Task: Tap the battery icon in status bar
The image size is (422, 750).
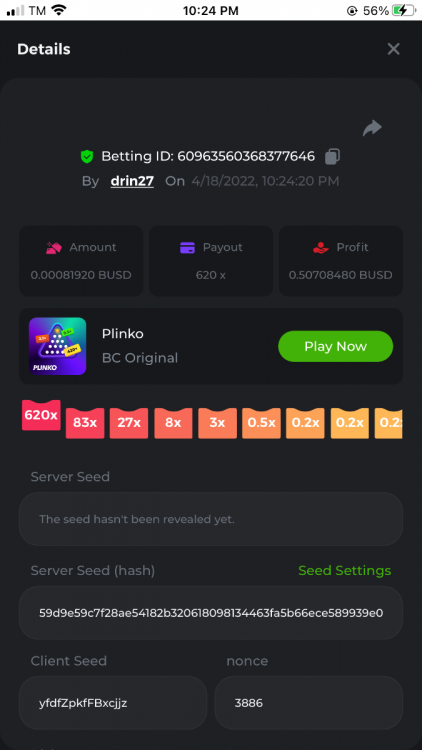Action: [x=404, y=10]
